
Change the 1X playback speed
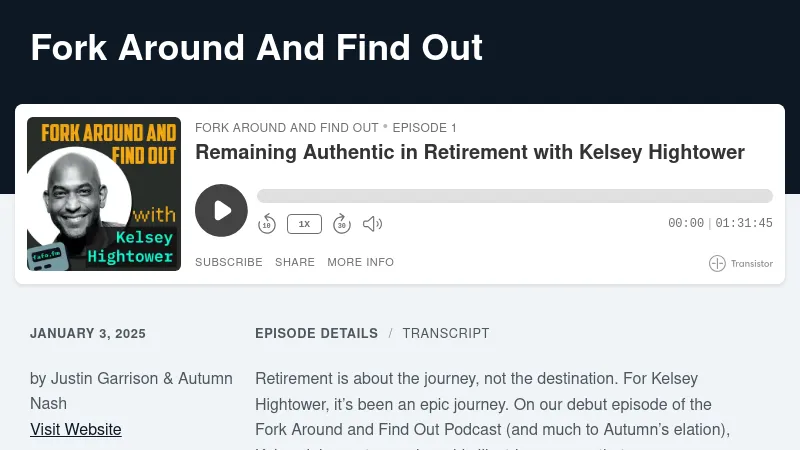(x=304, y=224)
